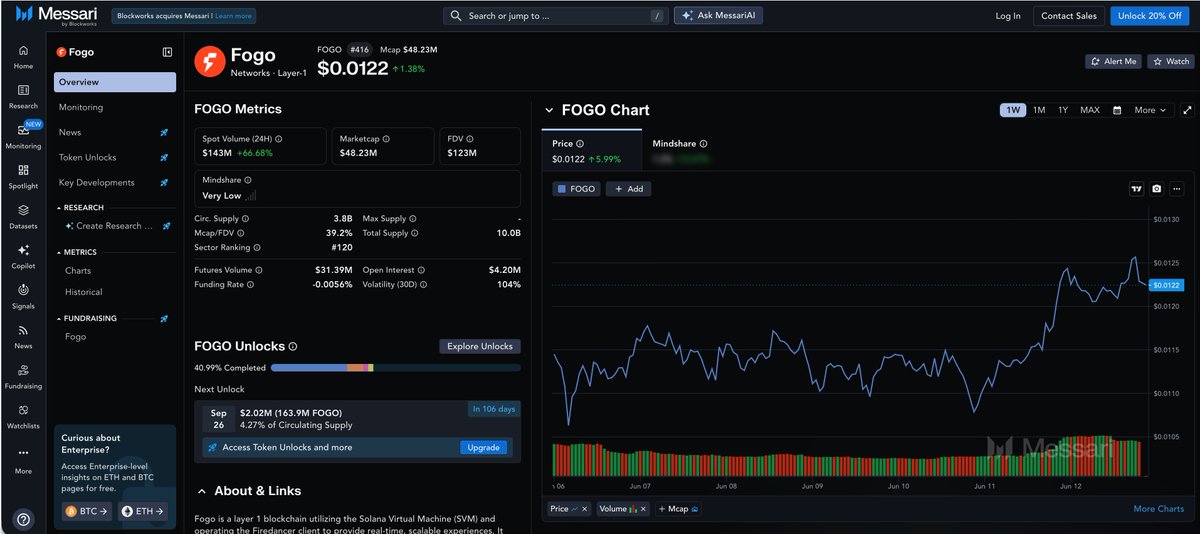Select the MAX time range
Image resolution: width=1200 pixels, height=534 pixels.
tap(1090, 110)
